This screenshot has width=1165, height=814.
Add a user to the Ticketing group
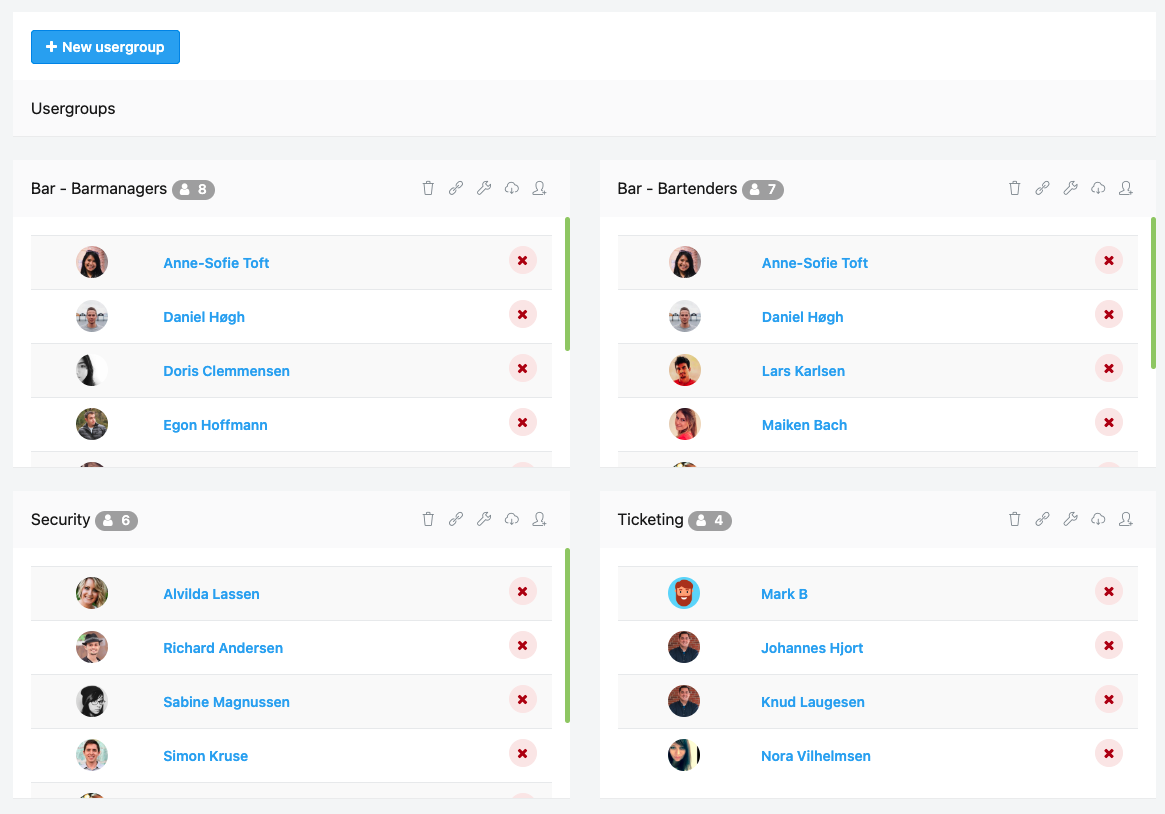[x=1126, y=519]
